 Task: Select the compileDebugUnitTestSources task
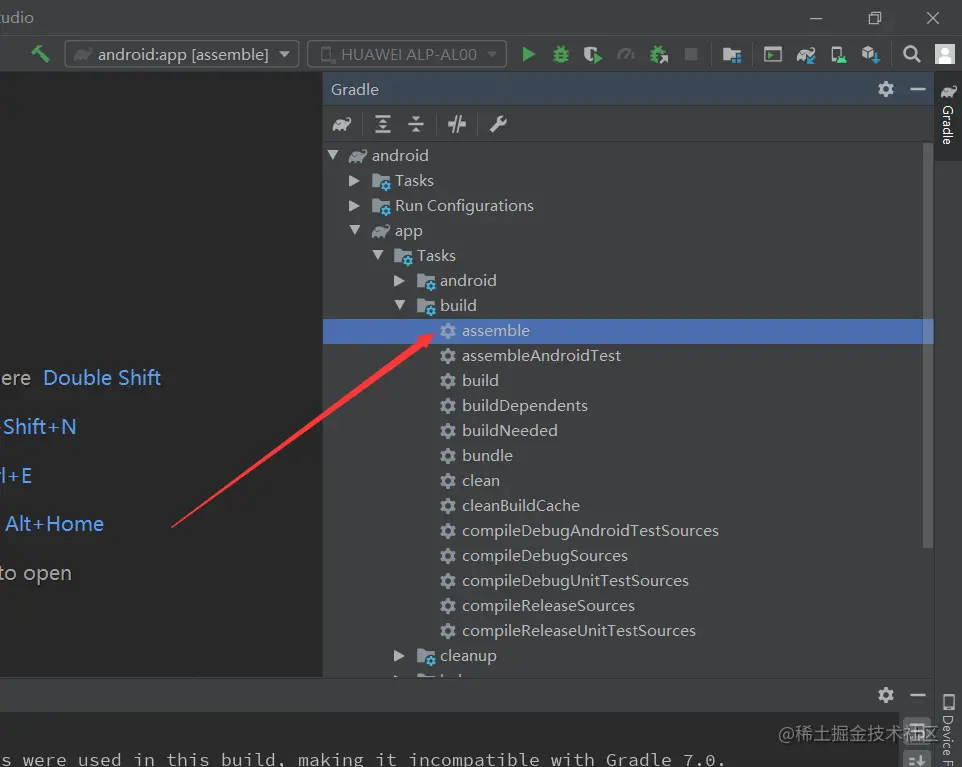575,580
